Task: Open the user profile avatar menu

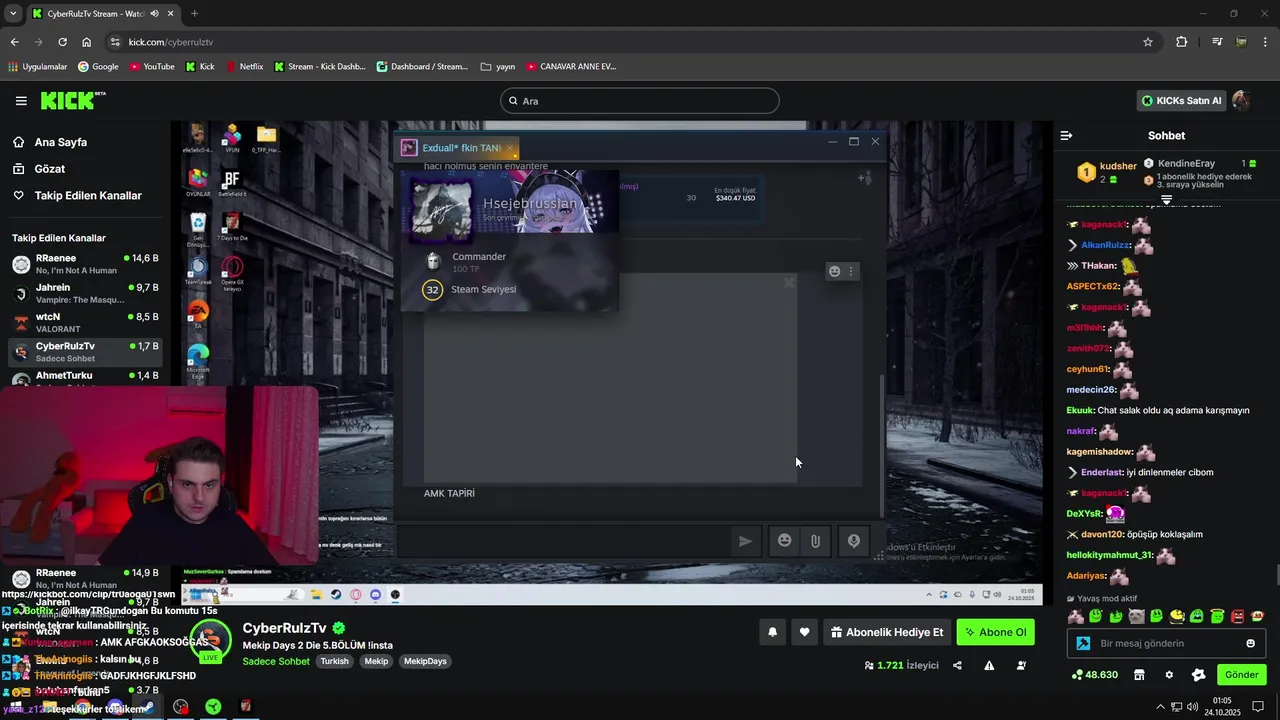Action: pyautogui.click(x=1241, y=101)
